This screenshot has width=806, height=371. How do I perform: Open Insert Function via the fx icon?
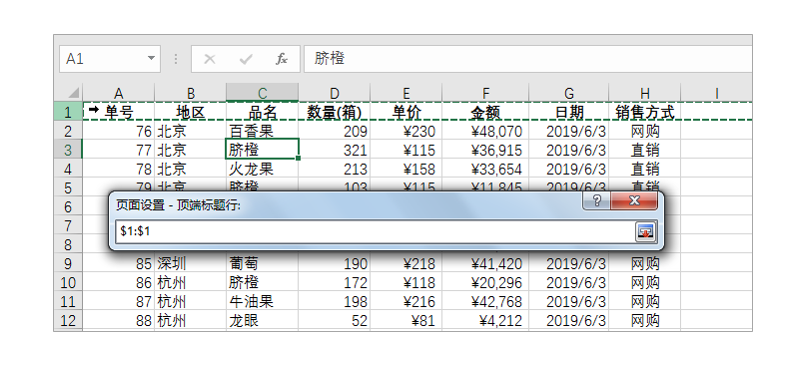pyautogui.click(x=281, y=59)
